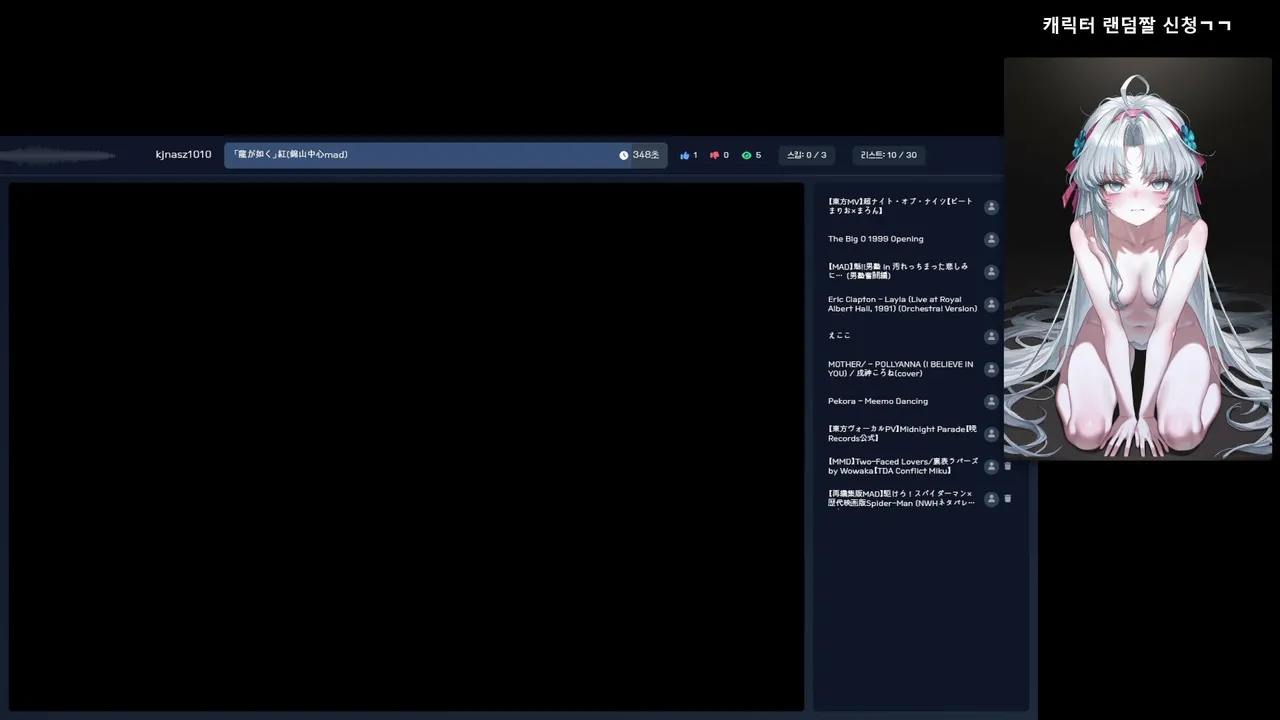The image size is (1280, 720).
Task: Select playlist item 【MMD】Two-Faced Lovers
Action: click(903, 466)
